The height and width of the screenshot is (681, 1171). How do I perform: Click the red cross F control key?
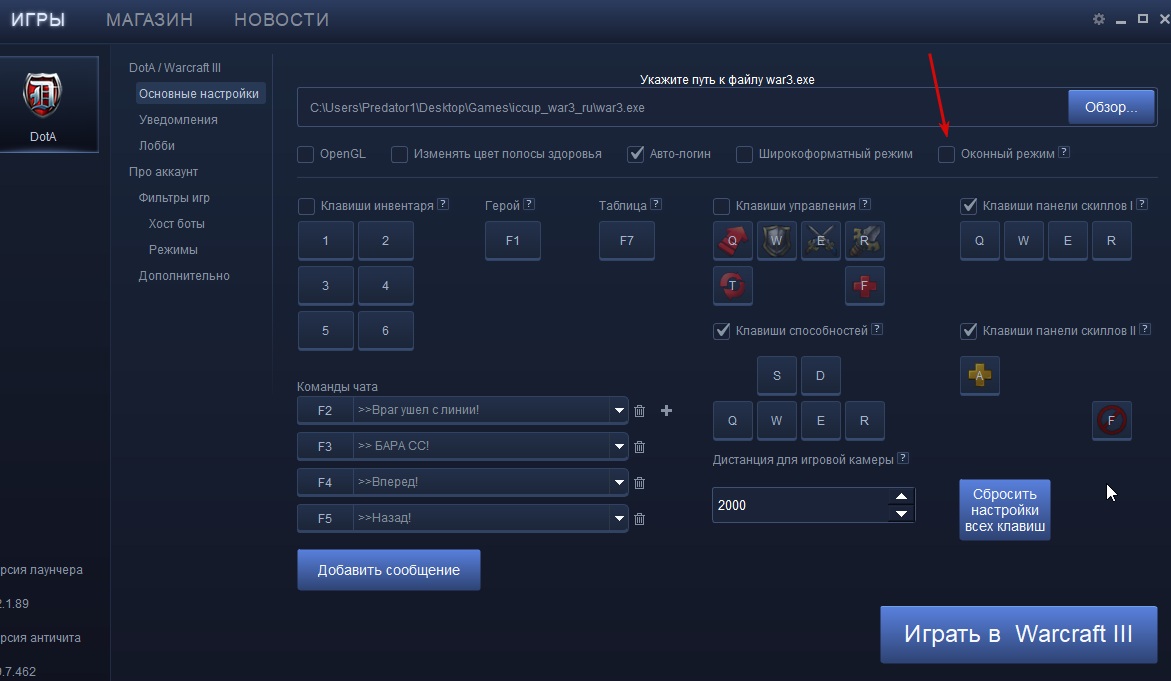click(x=865, y=285)
